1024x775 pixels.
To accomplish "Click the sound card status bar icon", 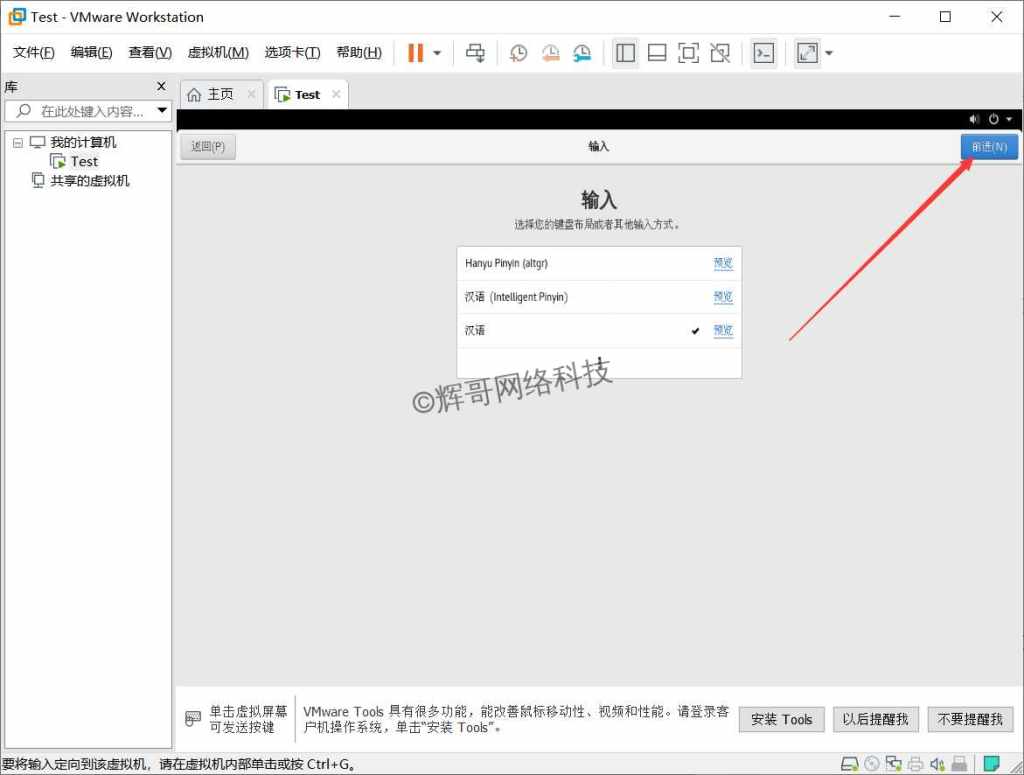I will (x=937, y=763).
